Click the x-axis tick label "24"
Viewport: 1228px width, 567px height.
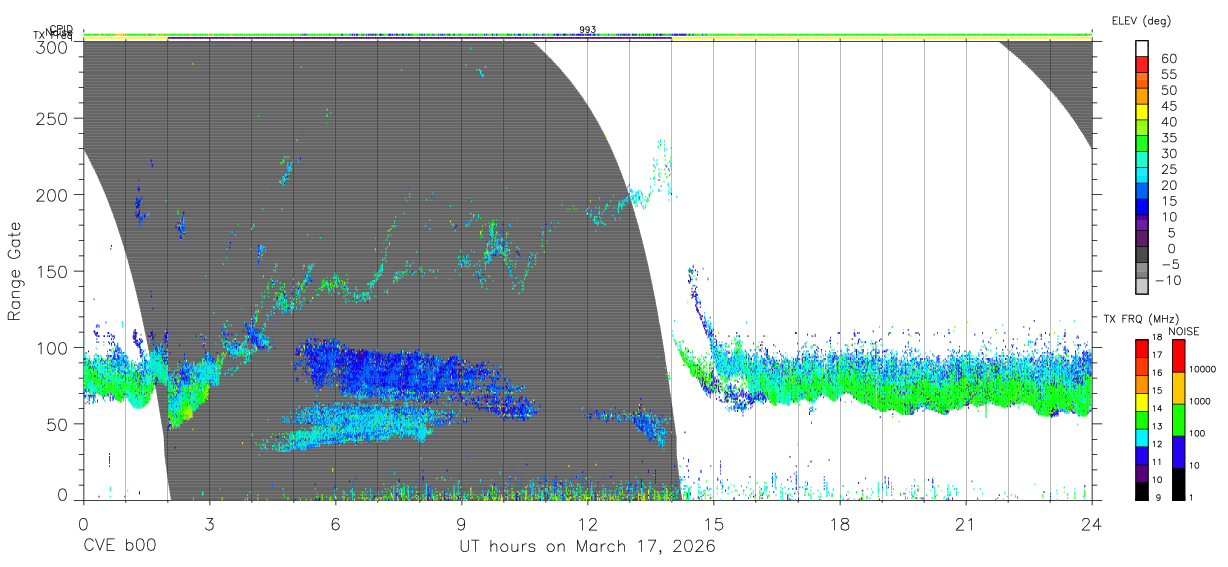click(x=1092, y=524)
